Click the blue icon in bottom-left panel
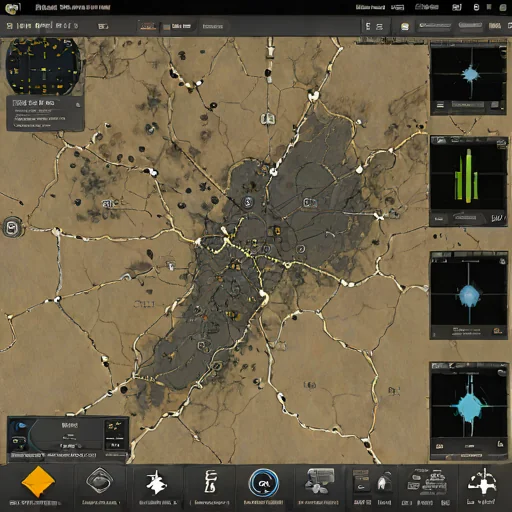 tap(20, 426)
